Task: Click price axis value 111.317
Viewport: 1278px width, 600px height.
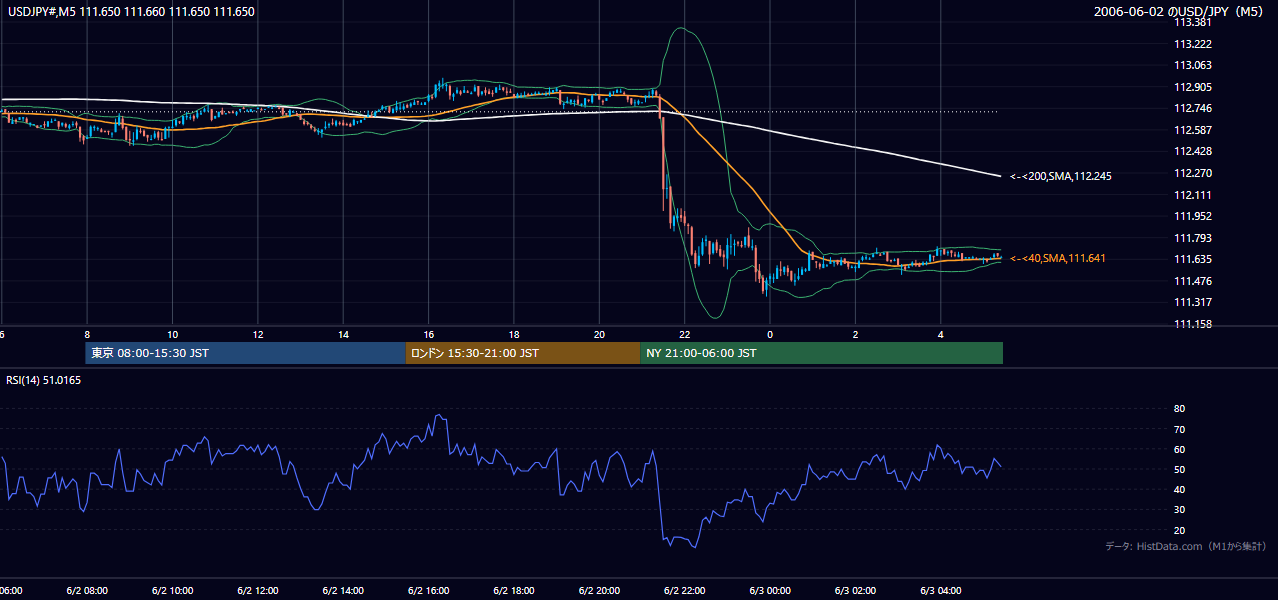Action: (1193, 302)
